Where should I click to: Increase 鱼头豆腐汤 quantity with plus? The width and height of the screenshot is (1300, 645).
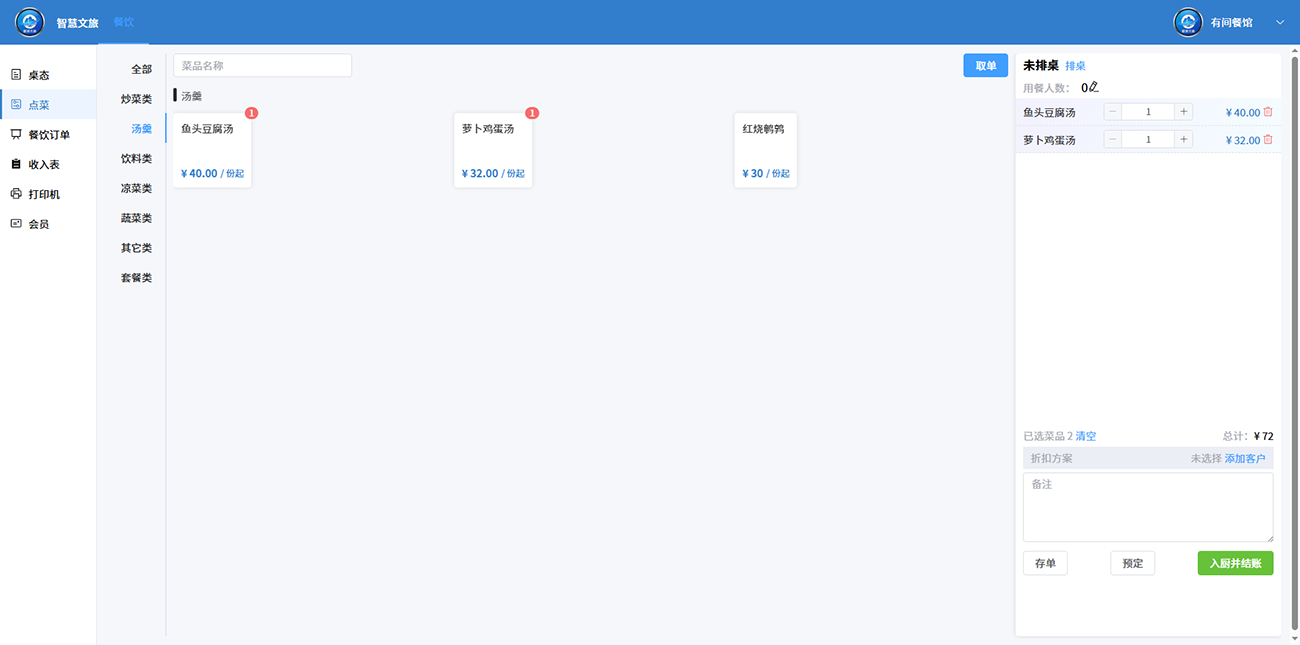click(1184, 112)
